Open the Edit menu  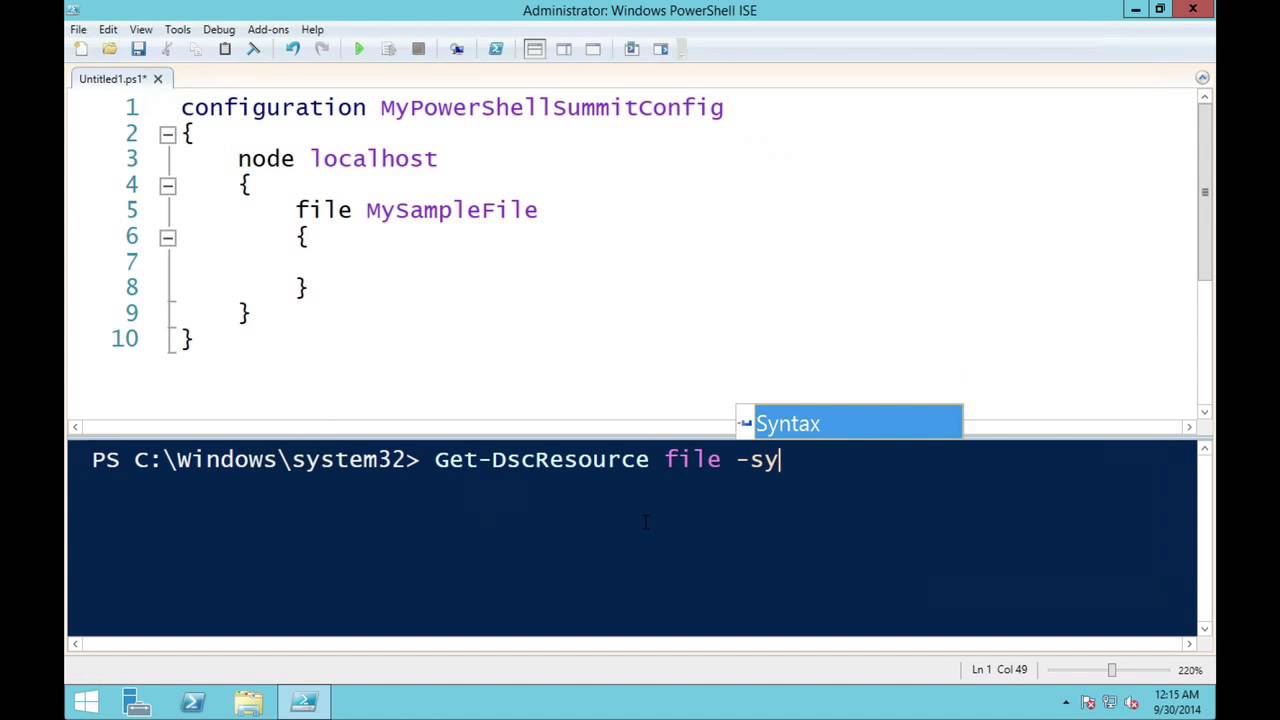click(x=108, y=30)
